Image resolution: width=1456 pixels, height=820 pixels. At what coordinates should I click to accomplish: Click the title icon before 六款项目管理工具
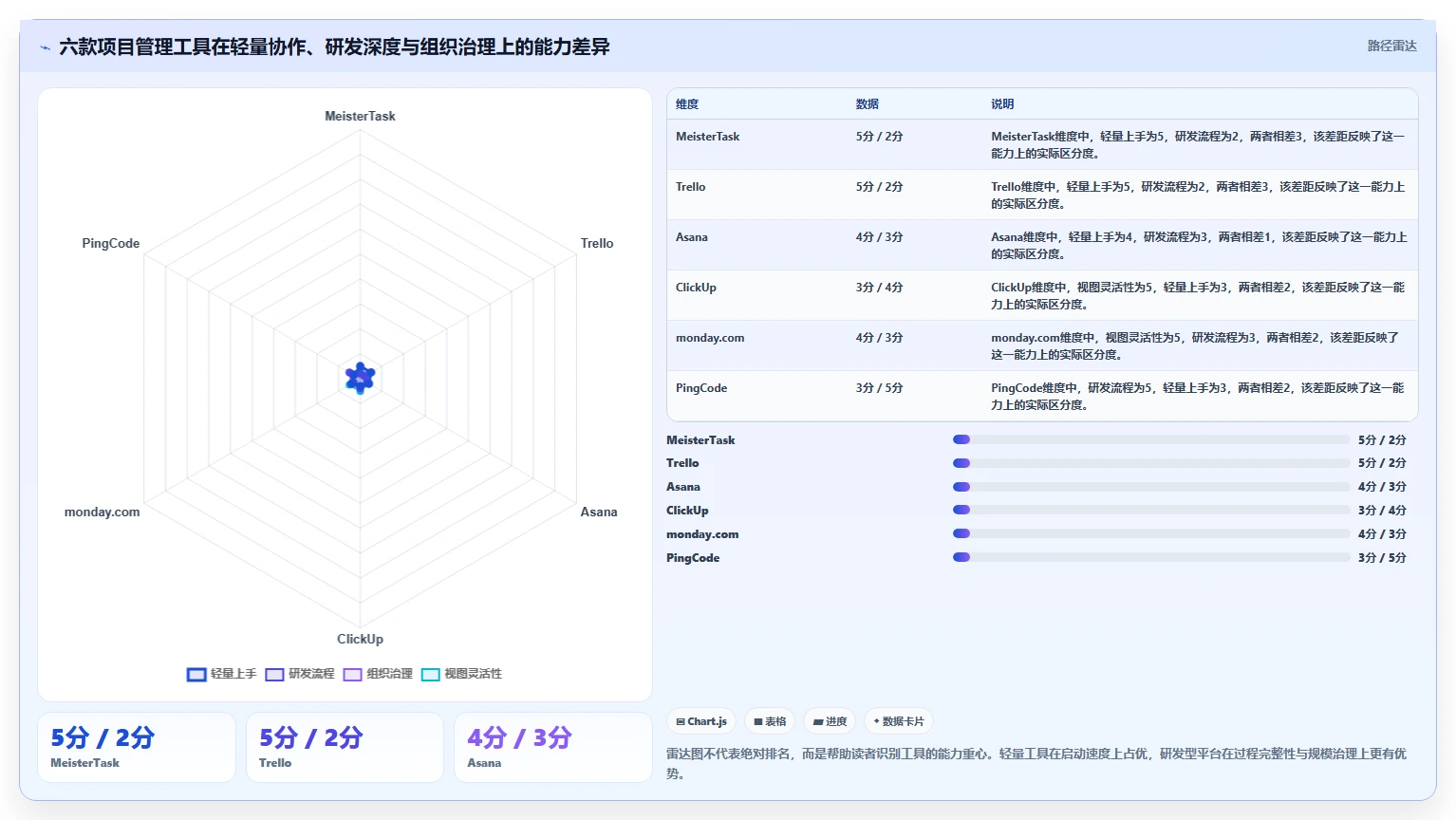[45, 47]
